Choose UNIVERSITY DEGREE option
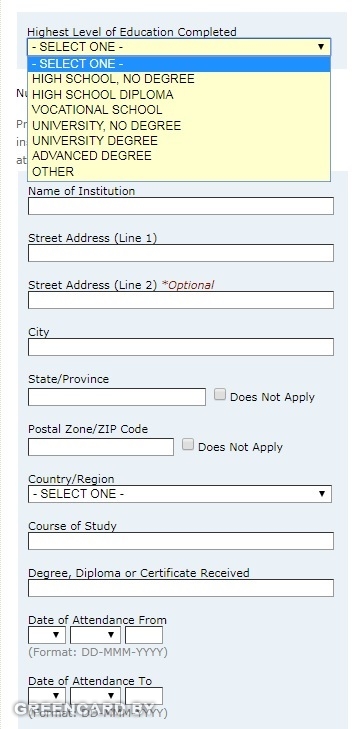Image resolution: width=364 pixels, height=729 pixels. coord(179,140)
